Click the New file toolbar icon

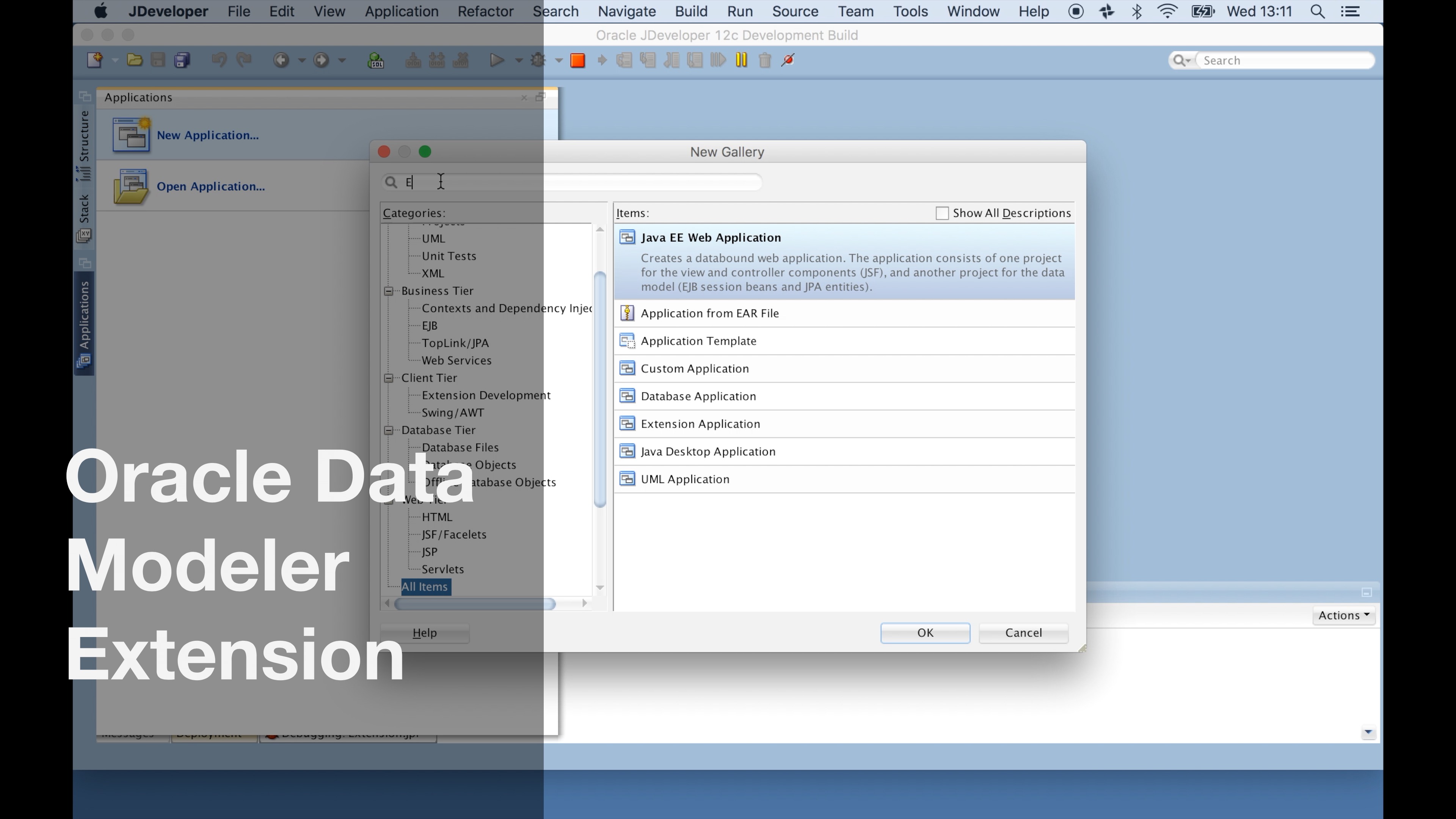point(96,60)
